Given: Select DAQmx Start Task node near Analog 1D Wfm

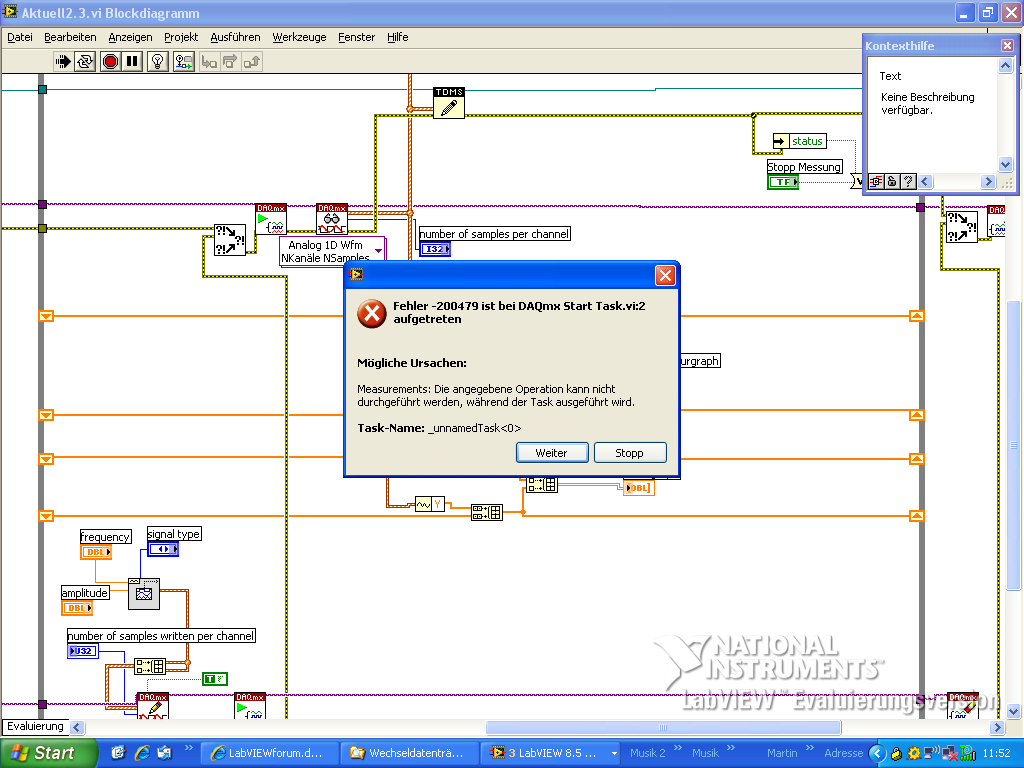Looking at the screenshot, I should pyautogui.click(x=271, y=219).
